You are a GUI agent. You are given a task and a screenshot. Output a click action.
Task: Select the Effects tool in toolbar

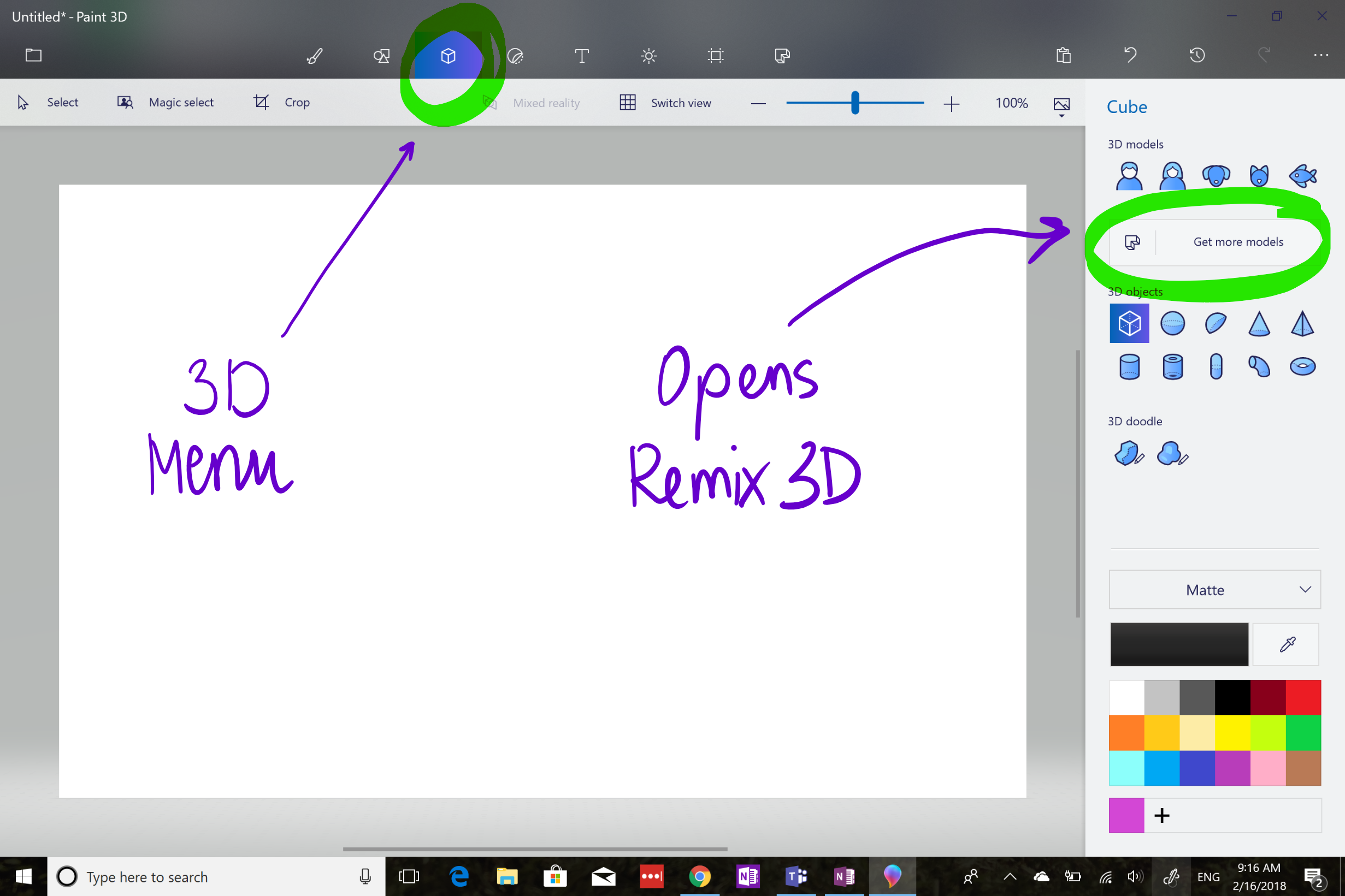coord(648,55)
